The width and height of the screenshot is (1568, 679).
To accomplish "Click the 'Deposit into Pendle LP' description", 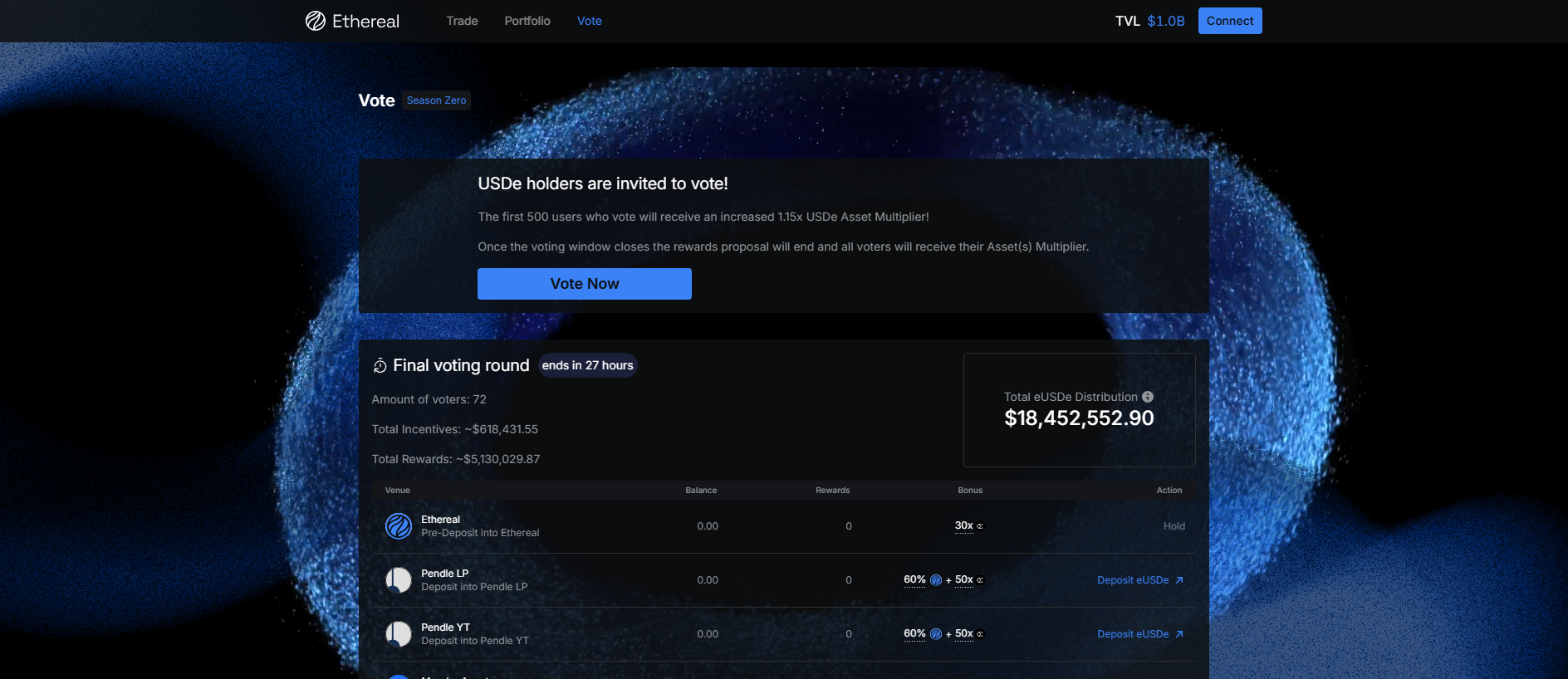I will [474, 587].
